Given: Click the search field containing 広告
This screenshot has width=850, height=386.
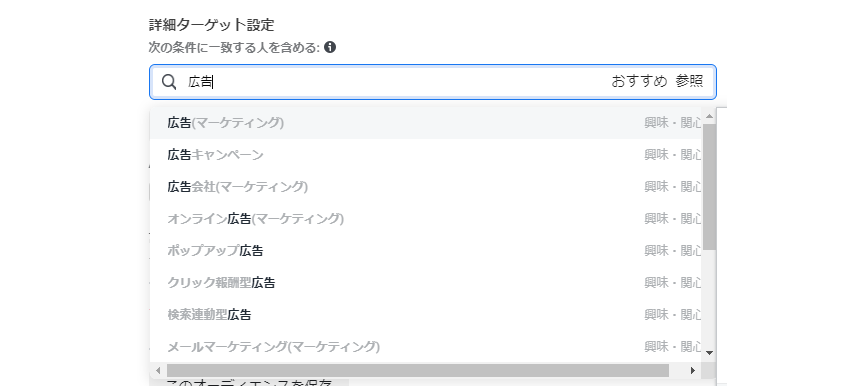Looking at the screenshot, I should [x=433, y=82].
